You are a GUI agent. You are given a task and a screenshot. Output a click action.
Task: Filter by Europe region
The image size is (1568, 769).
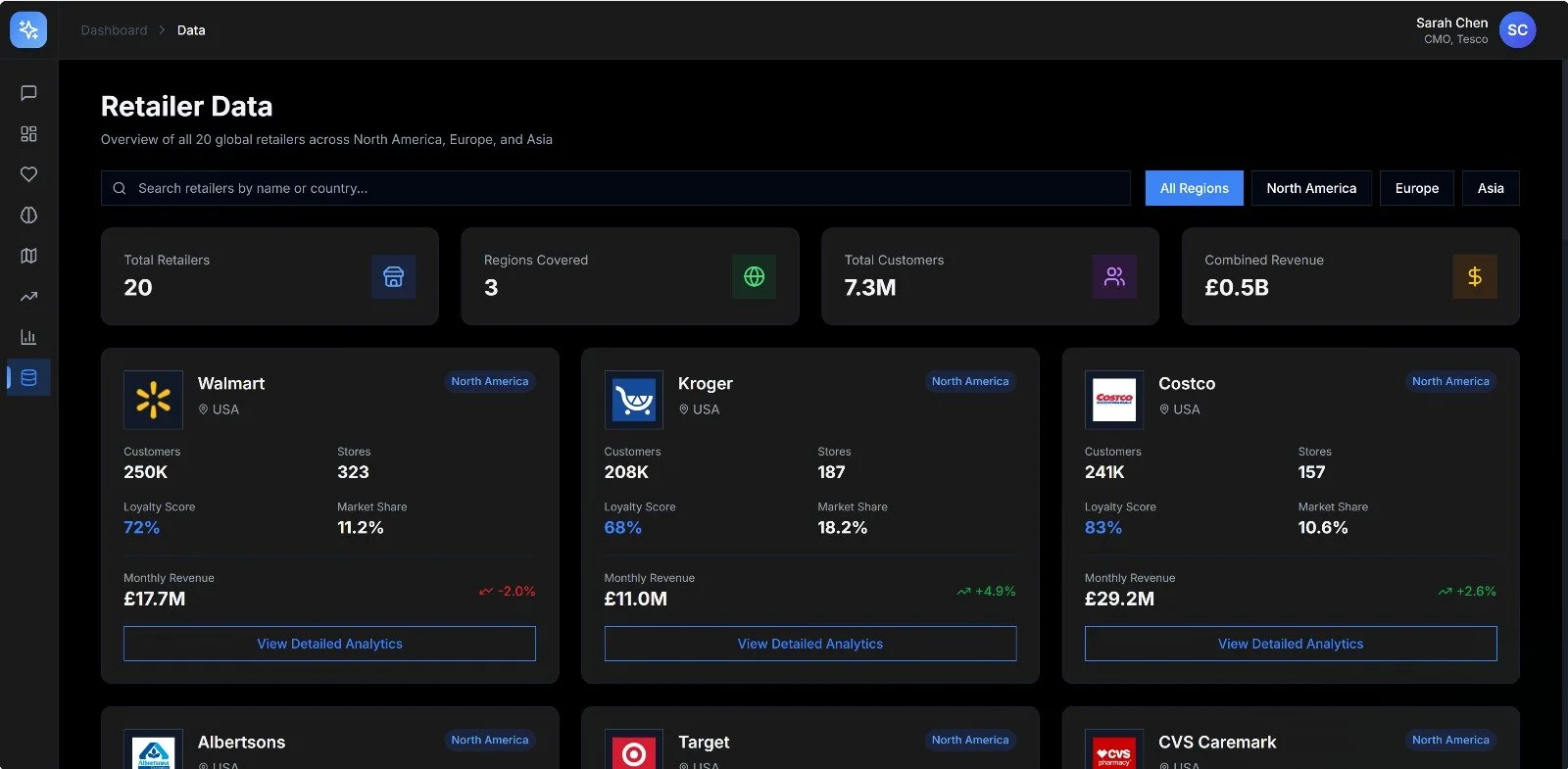(x=1417, y=188)
